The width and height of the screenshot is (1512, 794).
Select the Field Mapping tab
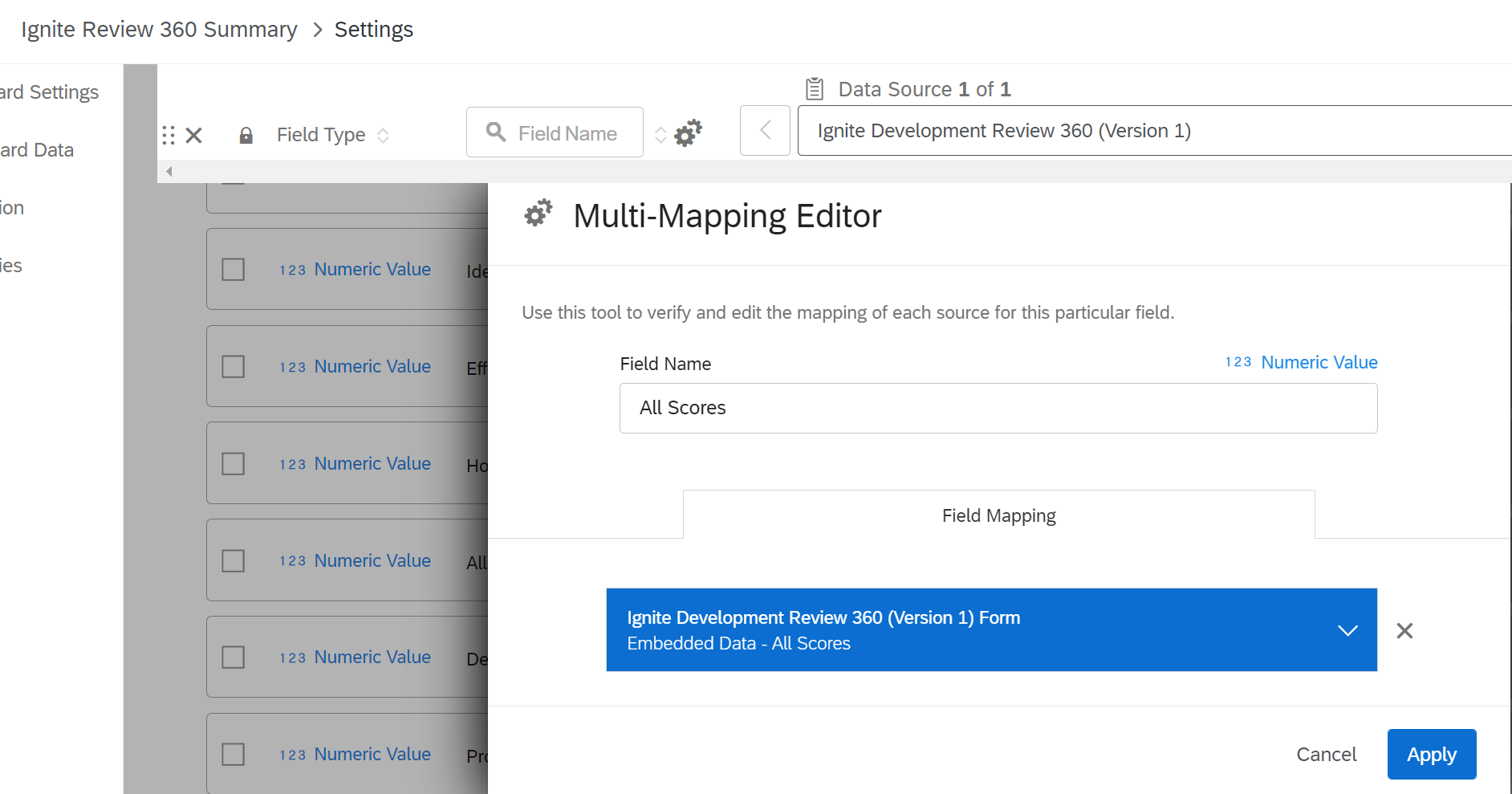click(999, 515)
